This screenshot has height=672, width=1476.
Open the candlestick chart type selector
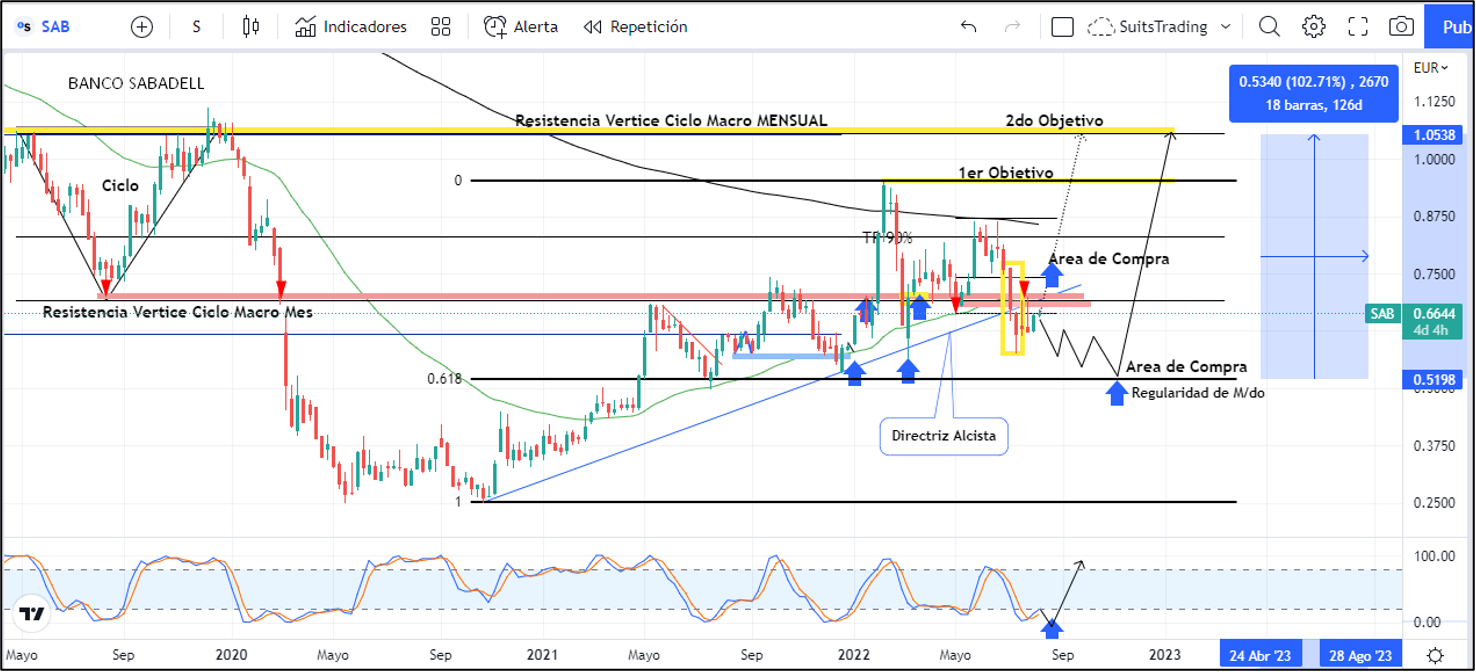[251, 27]
